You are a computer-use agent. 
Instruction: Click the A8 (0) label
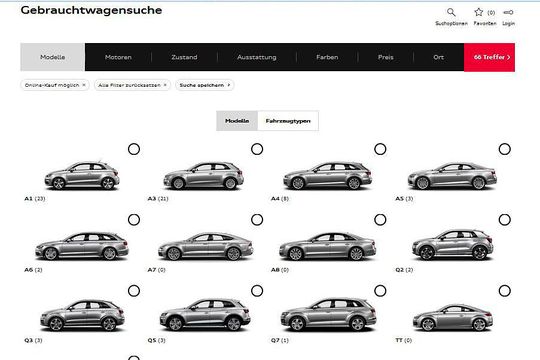[x=280, y=270]
